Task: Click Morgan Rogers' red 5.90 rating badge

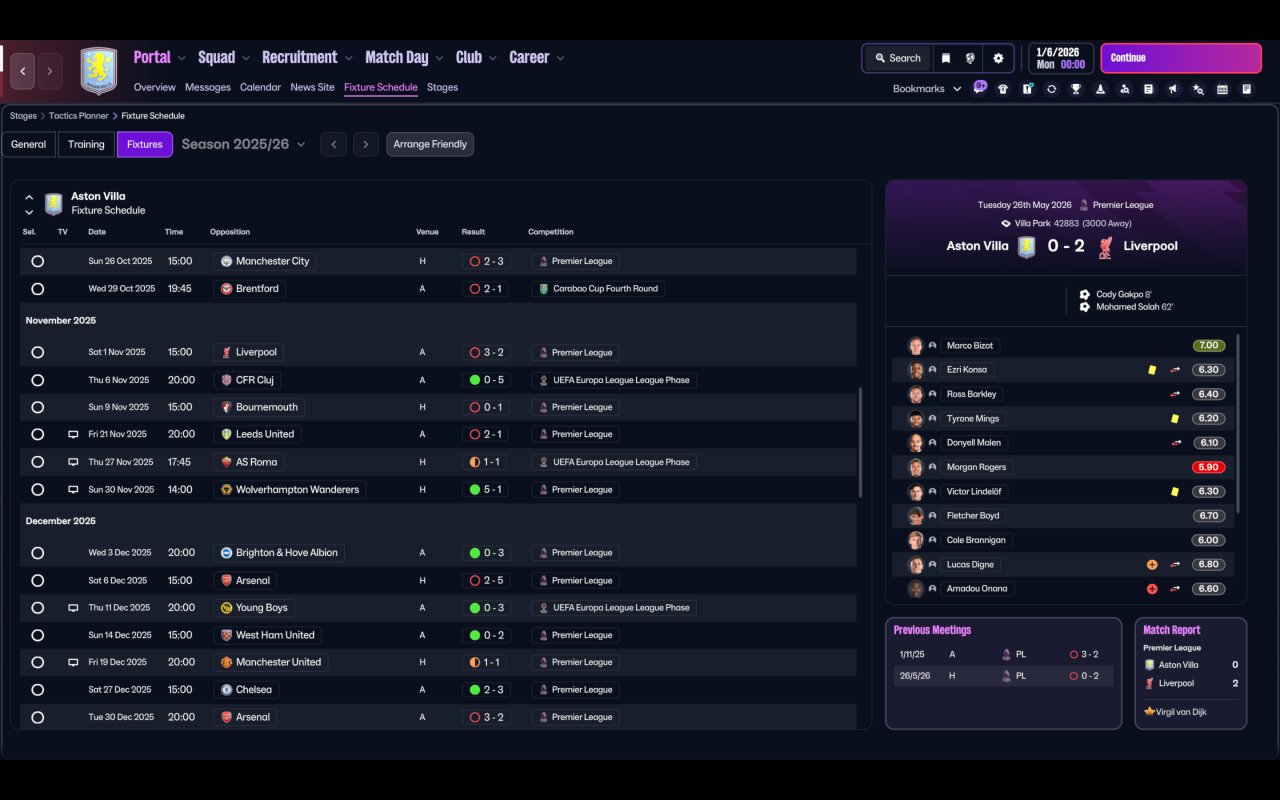Action: click(x=1209, y=467)
